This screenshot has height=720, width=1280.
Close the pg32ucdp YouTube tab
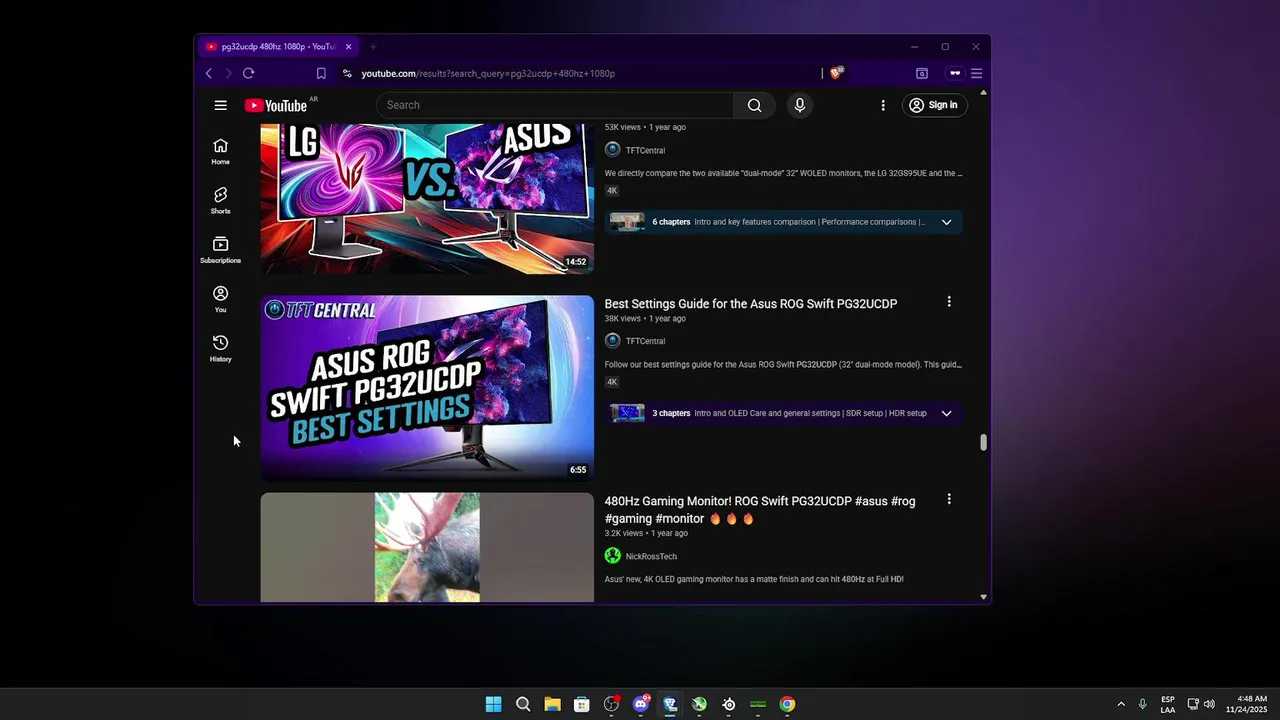click(x=349, y=47)
